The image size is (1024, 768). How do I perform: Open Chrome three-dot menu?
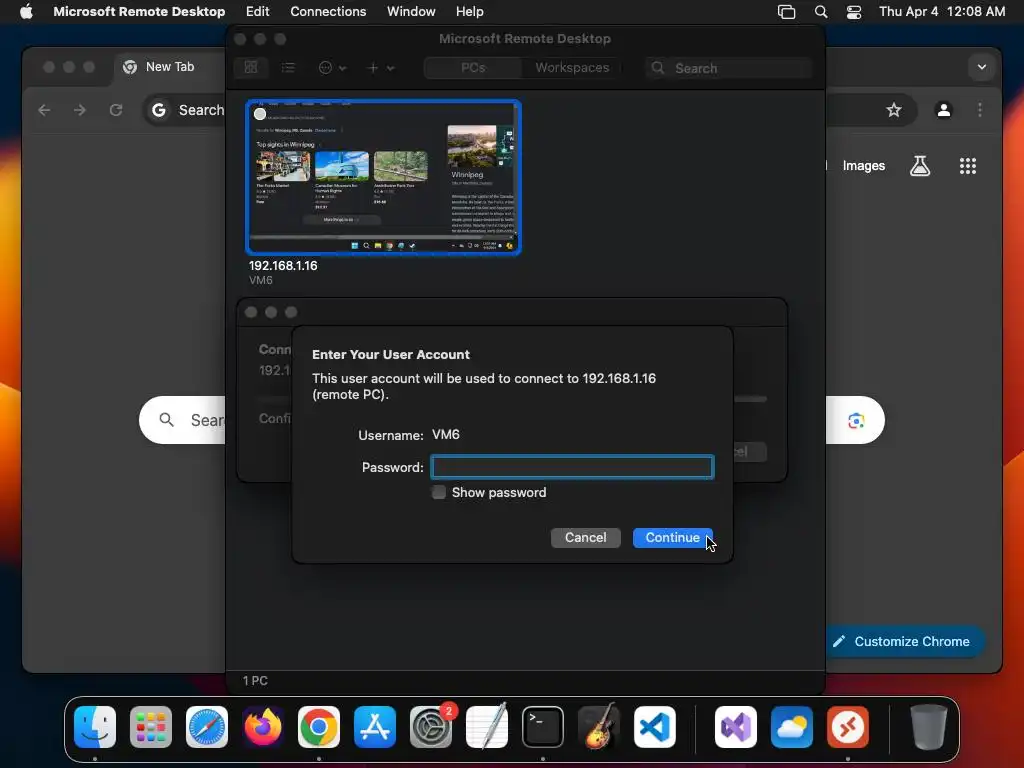point(980,110)
